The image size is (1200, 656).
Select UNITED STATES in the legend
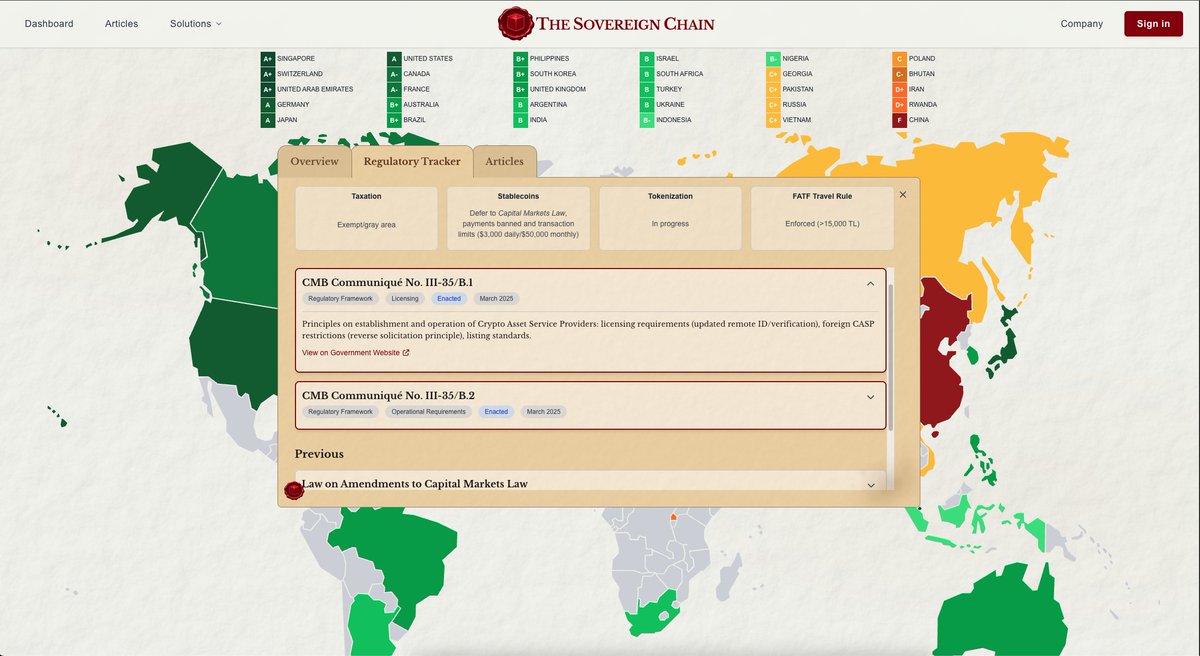(428, 58)
